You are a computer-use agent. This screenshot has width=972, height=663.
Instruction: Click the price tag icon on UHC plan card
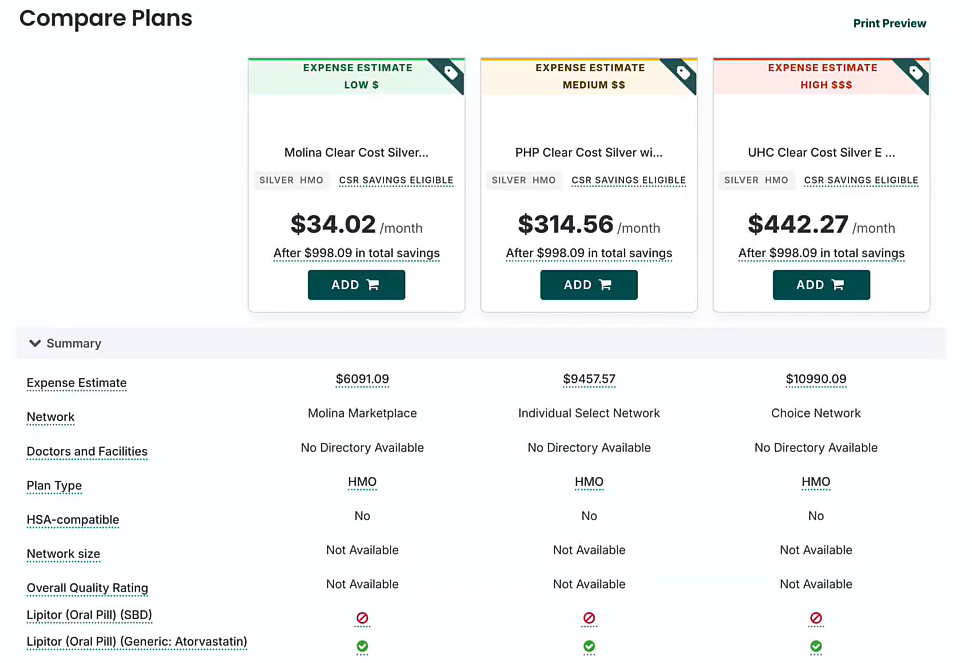coord(916,73)
